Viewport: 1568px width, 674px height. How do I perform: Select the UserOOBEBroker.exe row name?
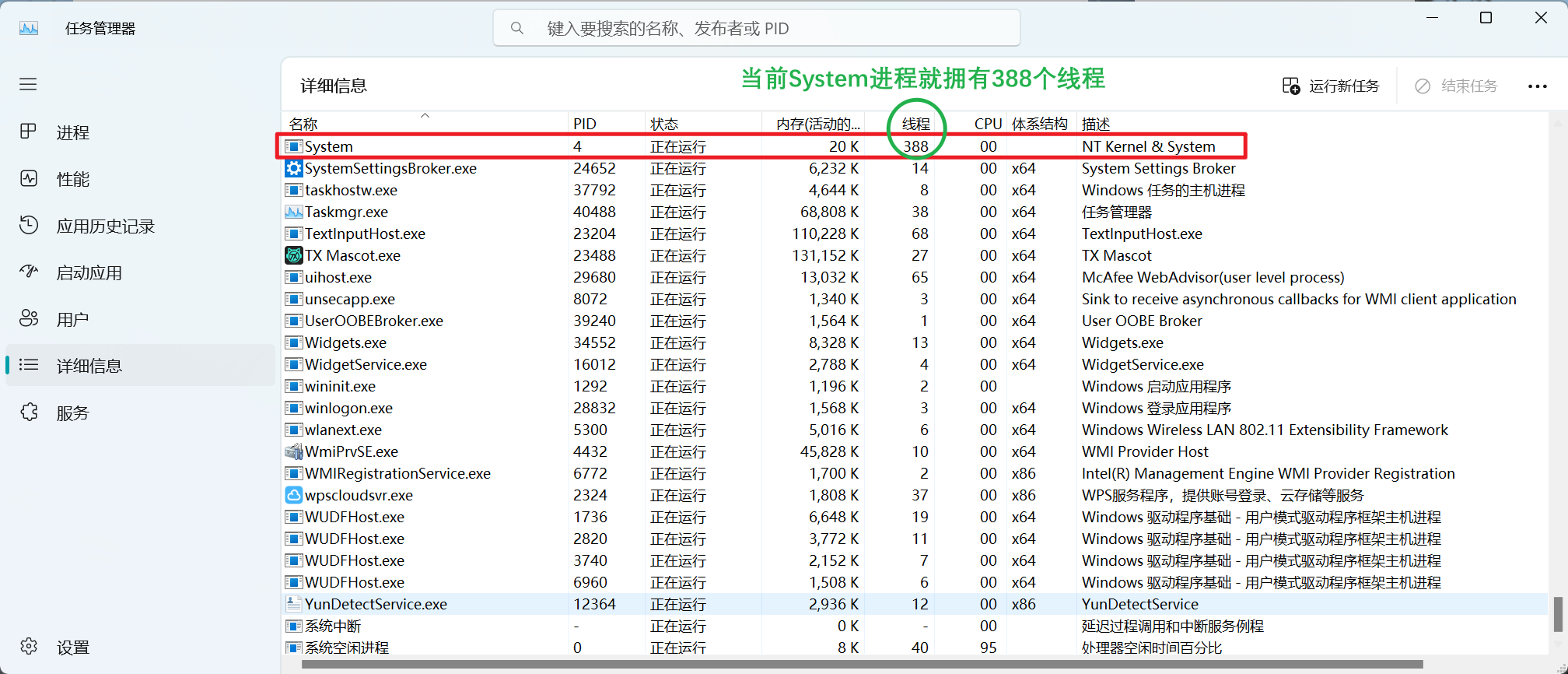pyautogui.click(x=374, y=321)
